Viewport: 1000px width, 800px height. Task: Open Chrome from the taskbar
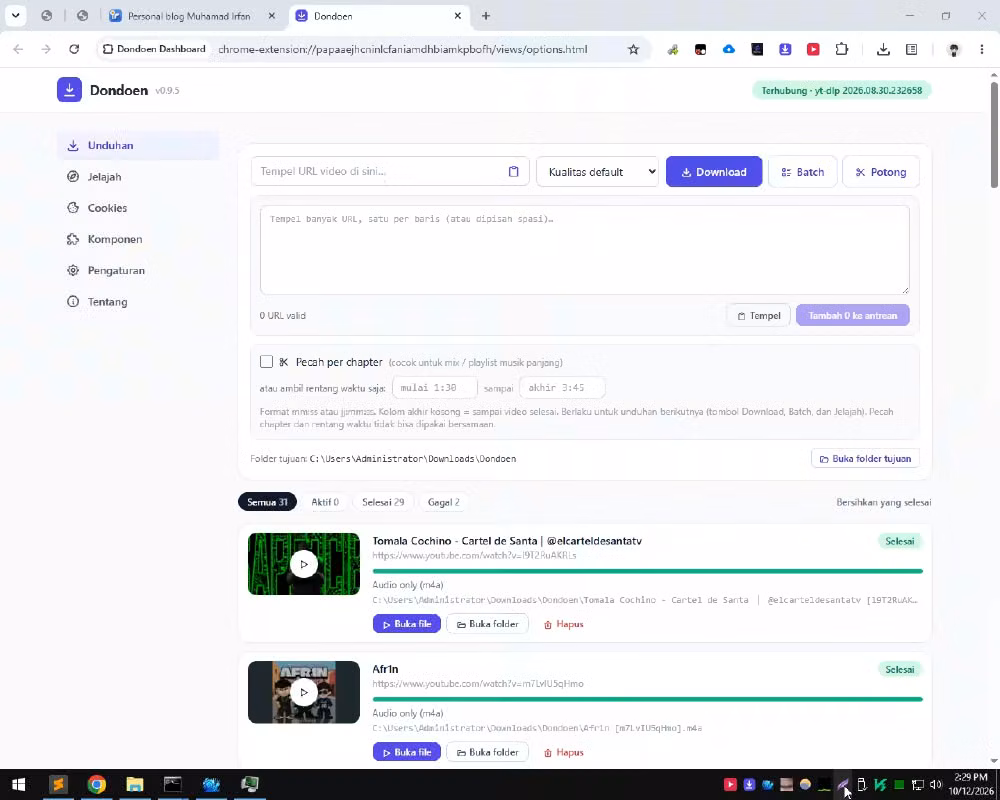(x=96, y=784)
